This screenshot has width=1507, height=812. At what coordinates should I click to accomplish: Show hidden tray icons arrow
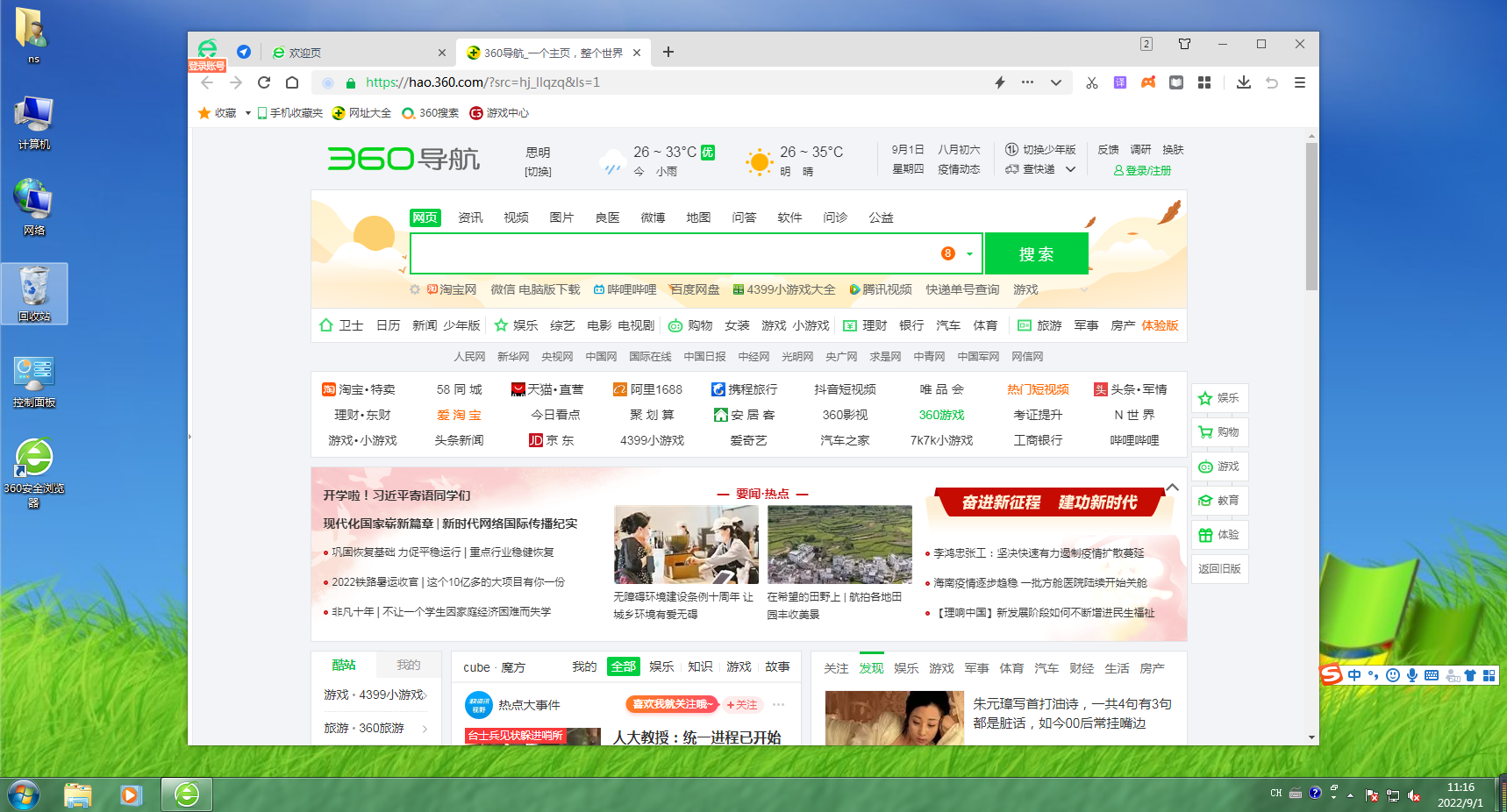[1350, 795]
